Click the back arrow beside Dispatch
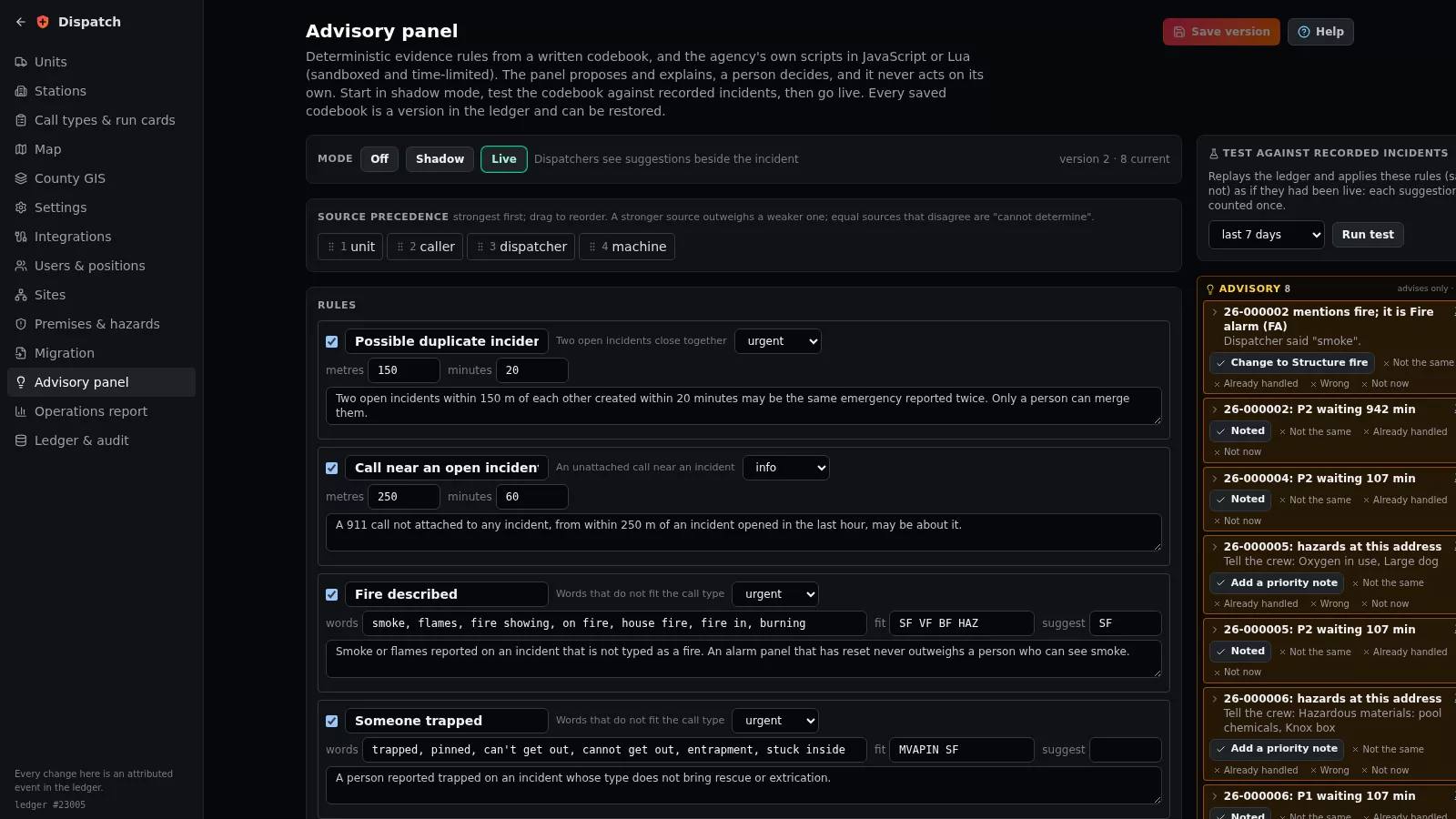The image size is (1456, 819). pos(21,22)
